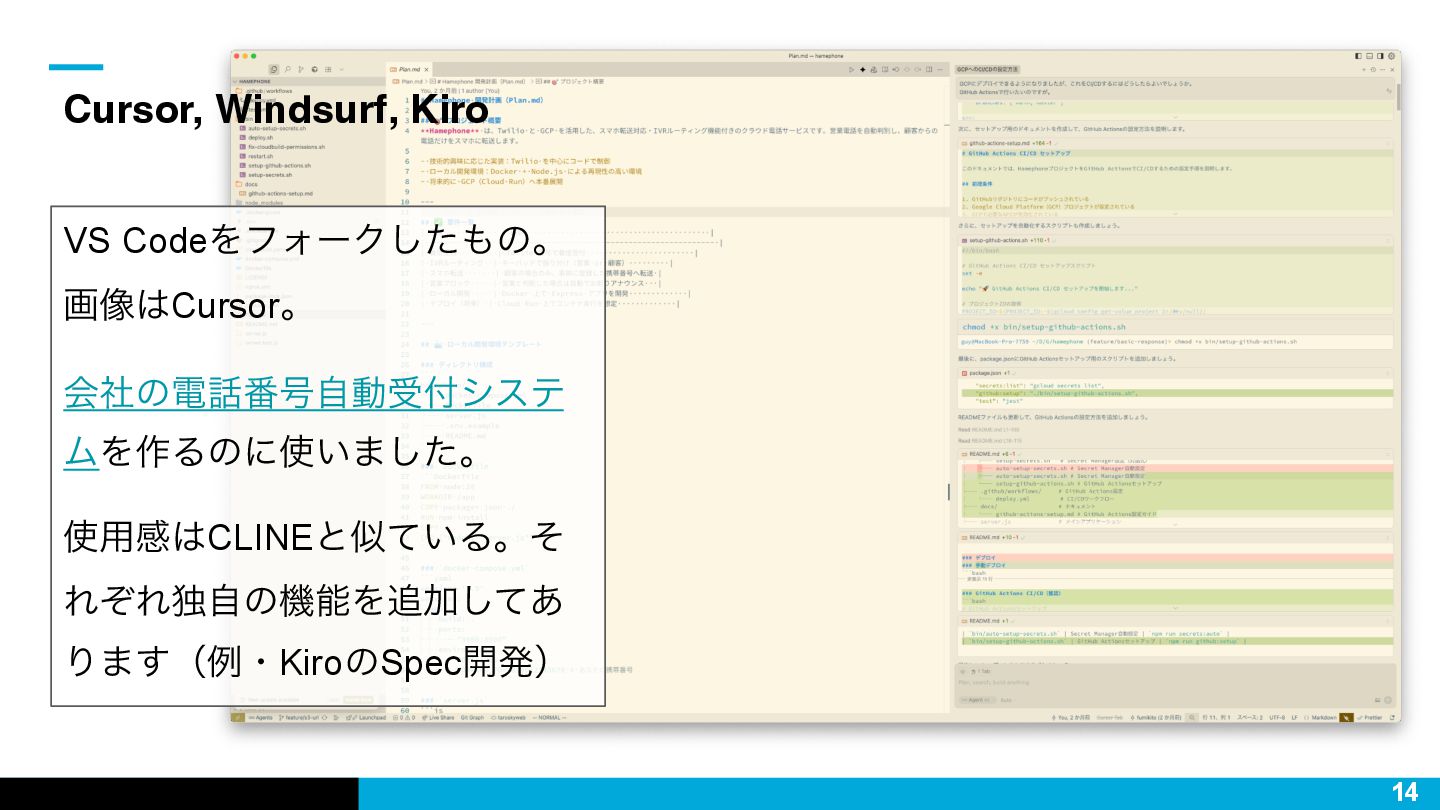
Task: Toggle the primary sidebar layout icon in the title bar
Action: 1358,56
